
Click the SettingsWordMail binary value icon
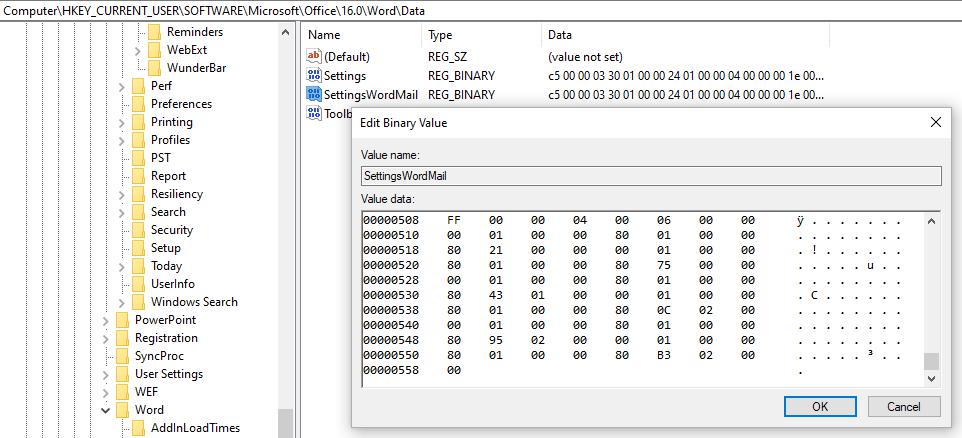pos(314,95)
